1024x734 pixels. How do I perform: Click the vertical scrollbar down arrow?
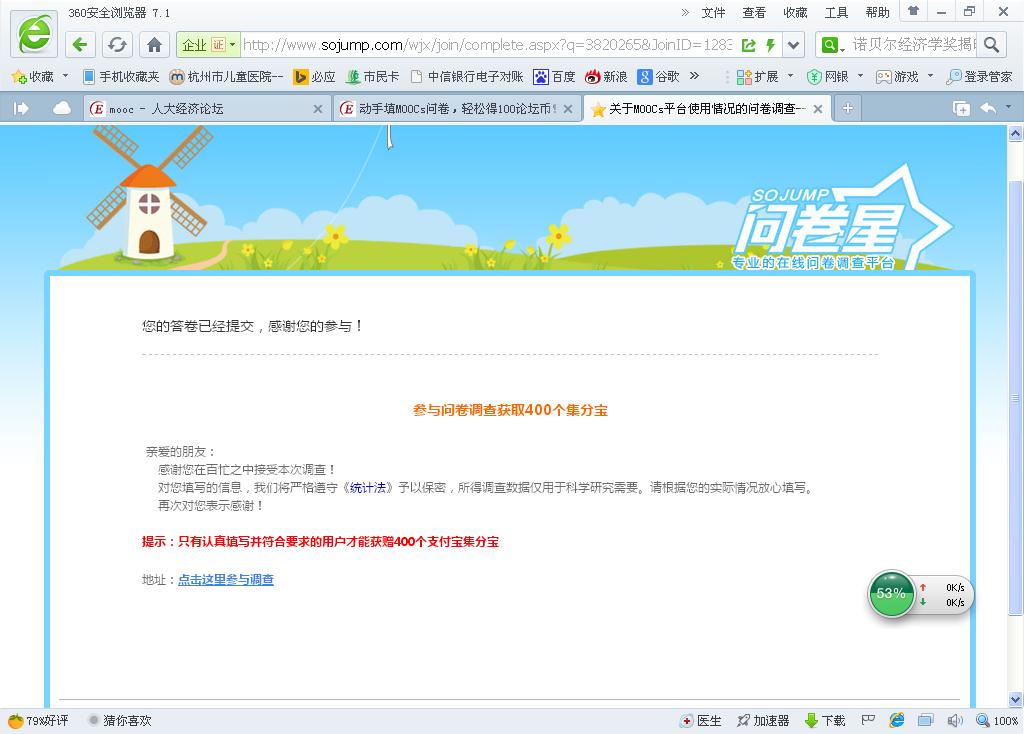(x=1016, y=699)
